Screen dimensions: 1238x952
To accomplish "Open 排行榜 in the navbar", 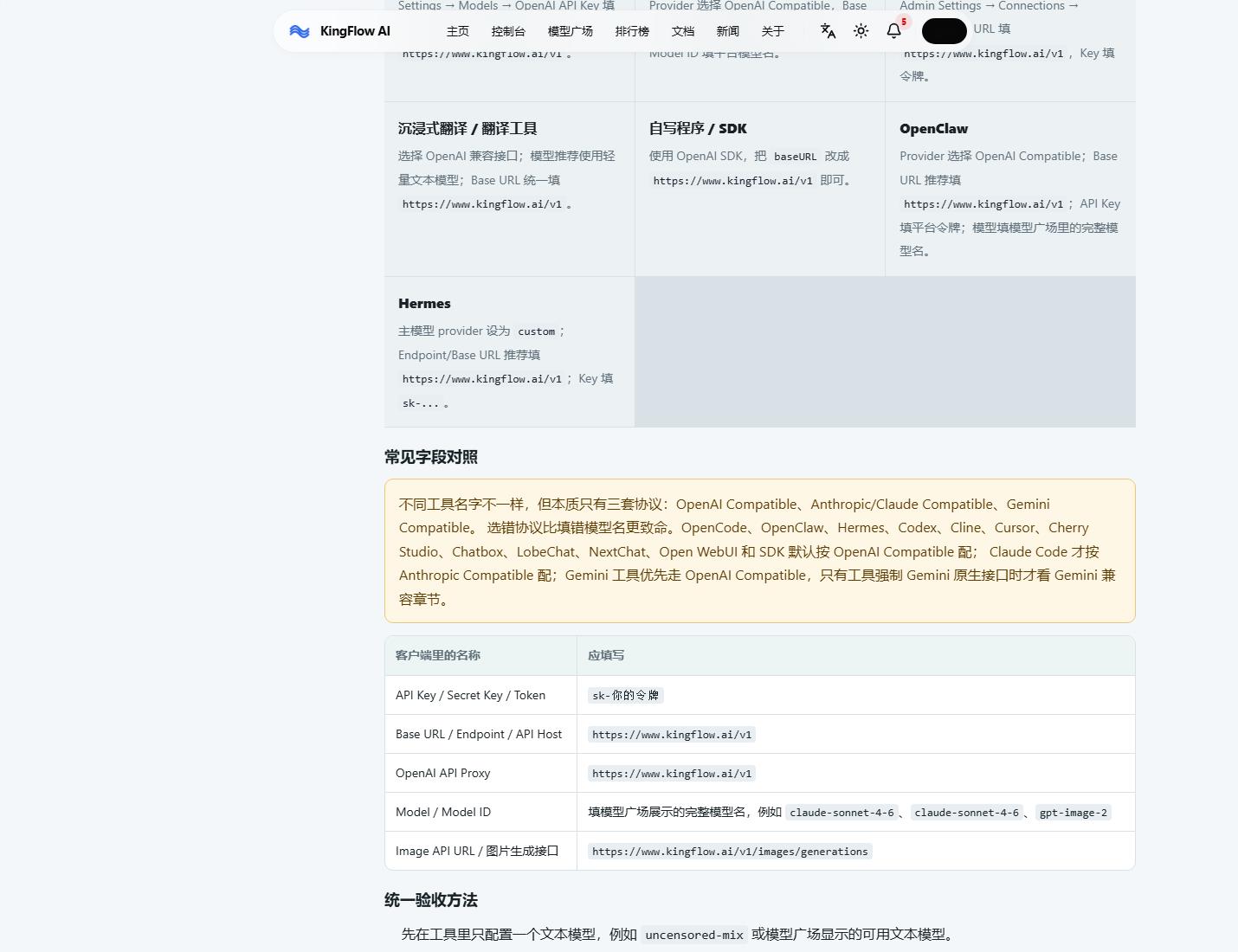I will click(x=632, y=31).
